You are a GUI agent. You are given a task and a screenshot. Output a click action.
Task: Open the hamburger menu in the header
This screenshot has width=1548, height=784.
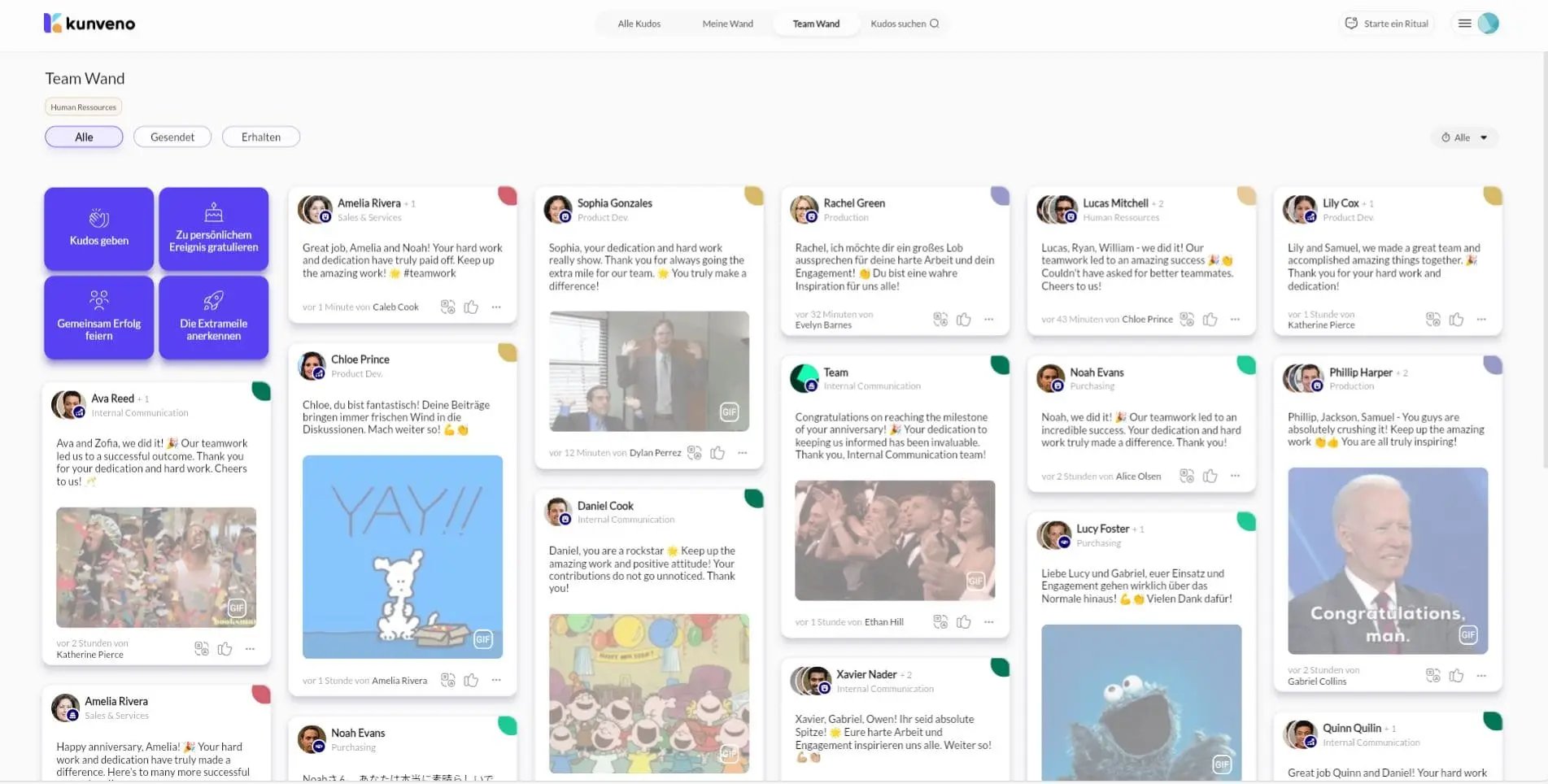click(x=1464, y=24)
